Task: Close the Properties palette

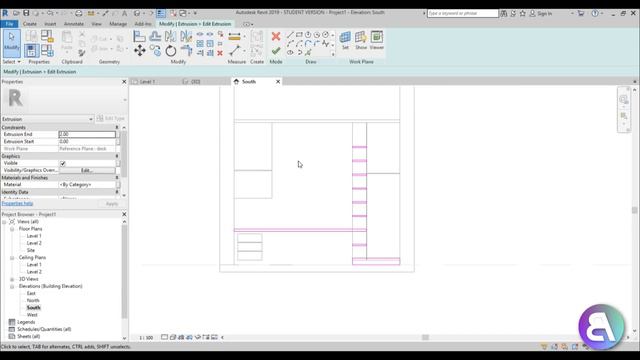Action: [x=124, y=82]
